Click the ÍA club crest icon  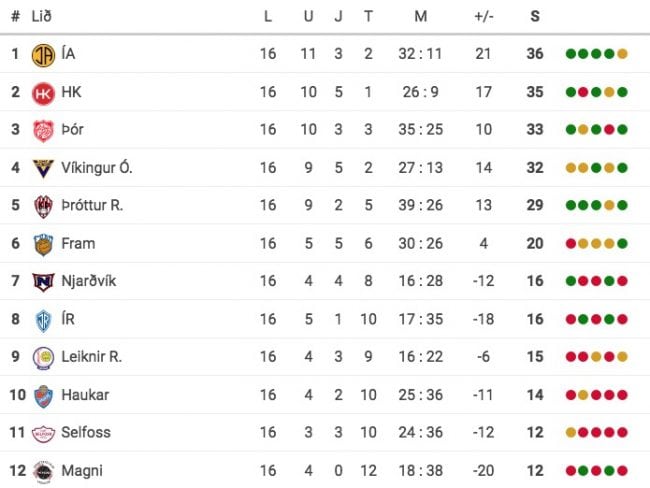[43, 54]
